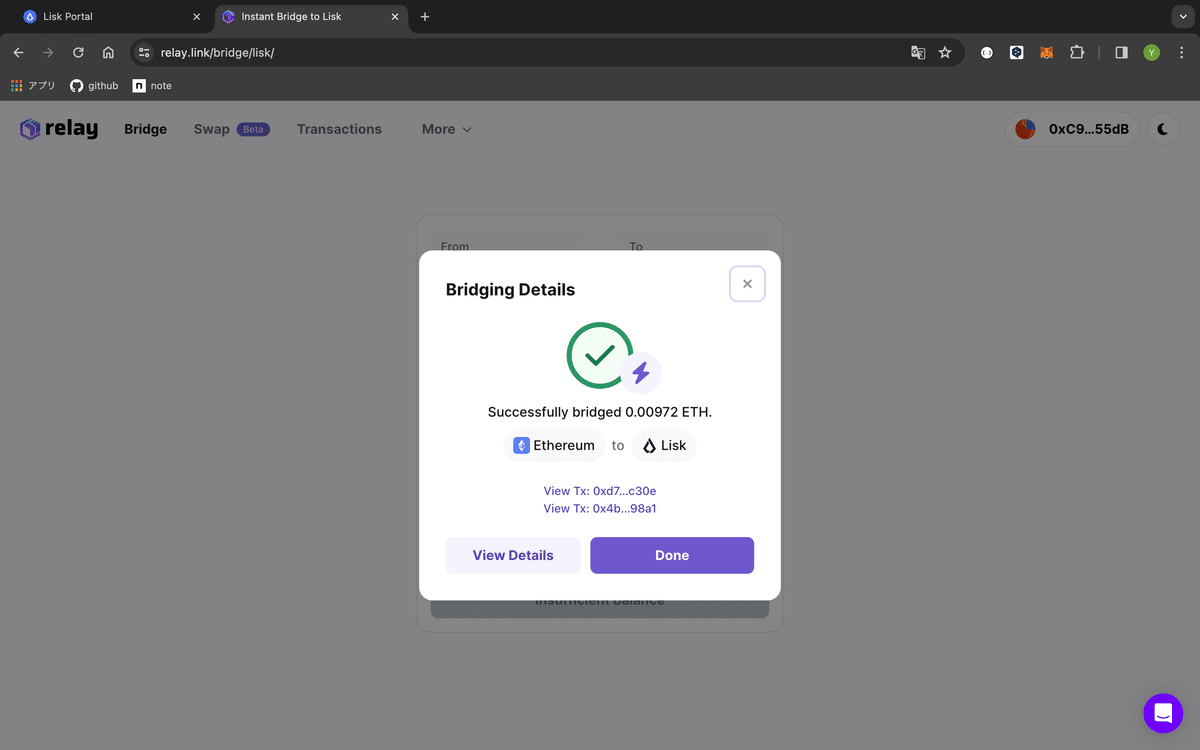
Task: Click the first round extension icon
Action: (987, 52)
